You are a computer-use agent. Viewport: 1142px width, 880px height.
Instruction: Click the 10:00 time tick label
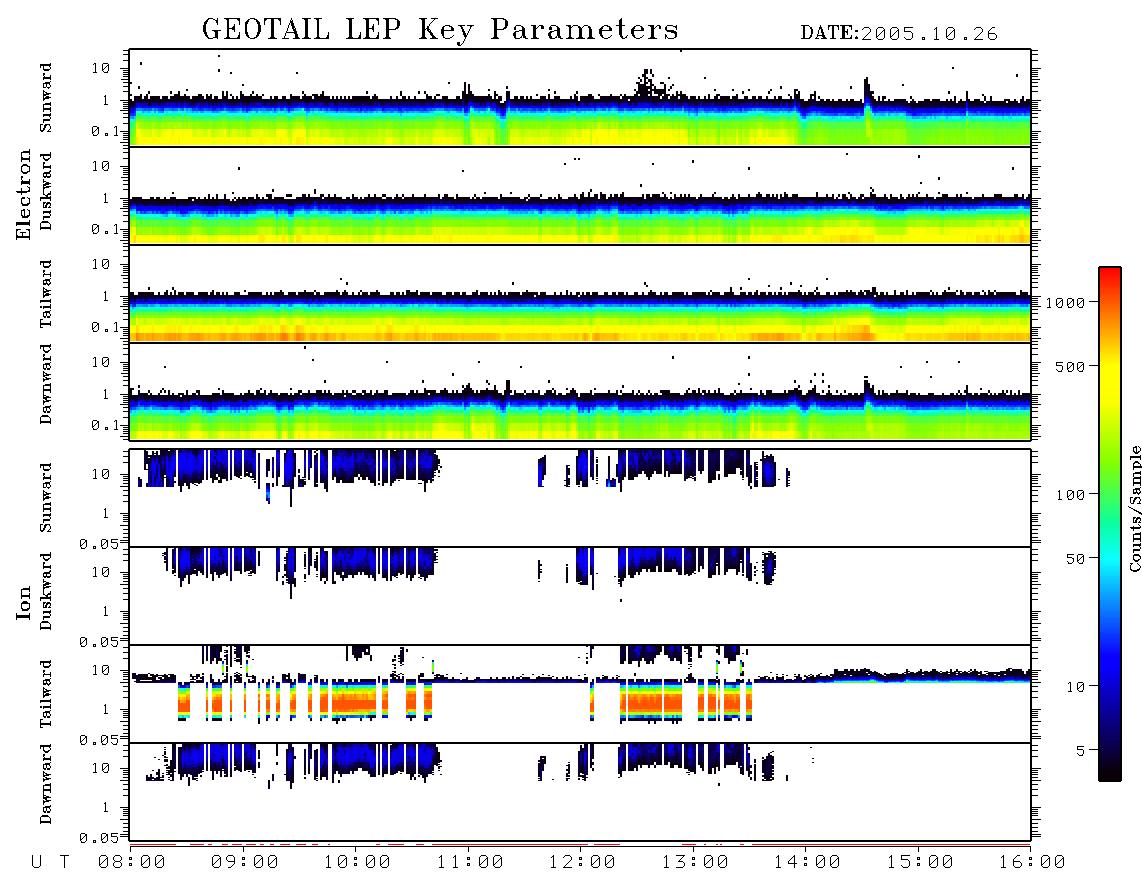click(x=357, y=863)
